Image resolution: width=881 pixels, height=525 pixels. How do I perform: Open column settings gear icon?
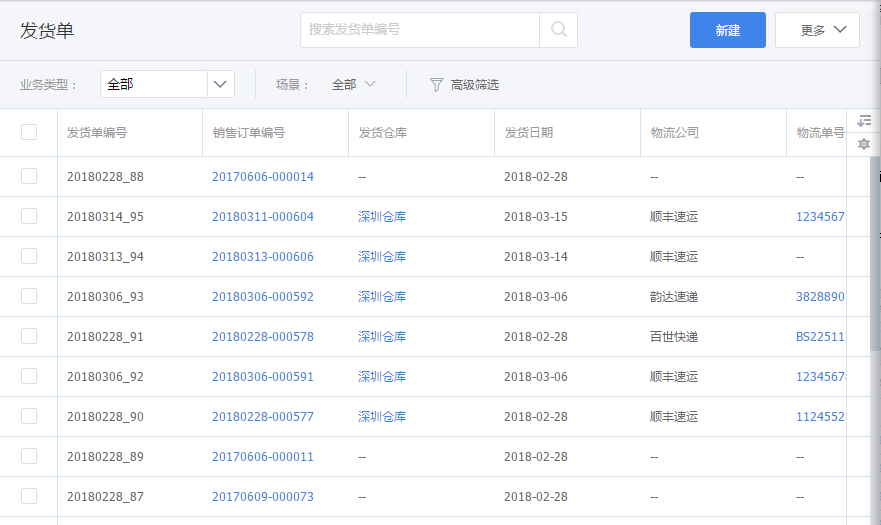point(864,144)
